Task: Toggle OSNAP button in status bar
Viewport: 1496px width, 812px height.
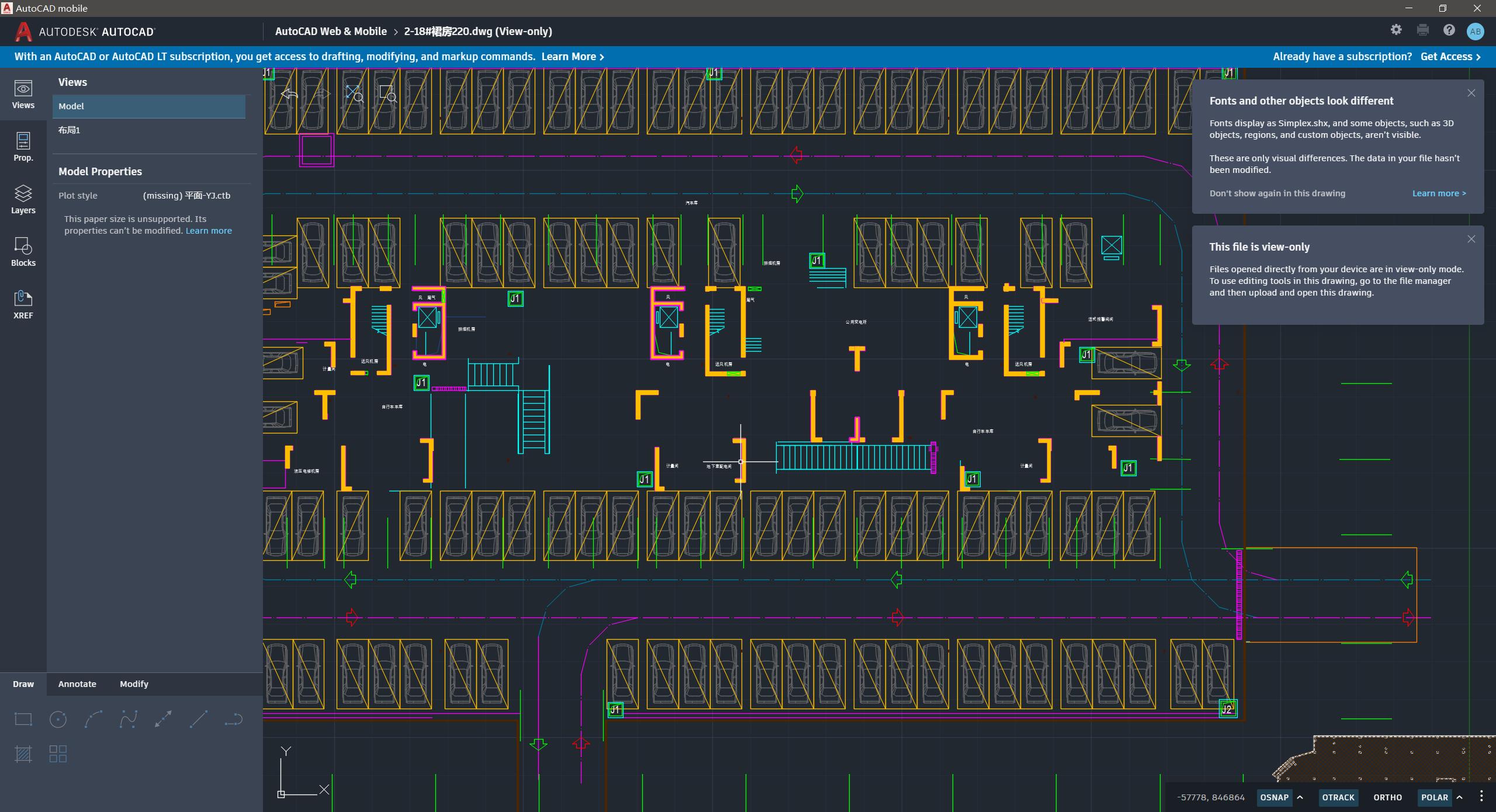Action: (1274, 797)
